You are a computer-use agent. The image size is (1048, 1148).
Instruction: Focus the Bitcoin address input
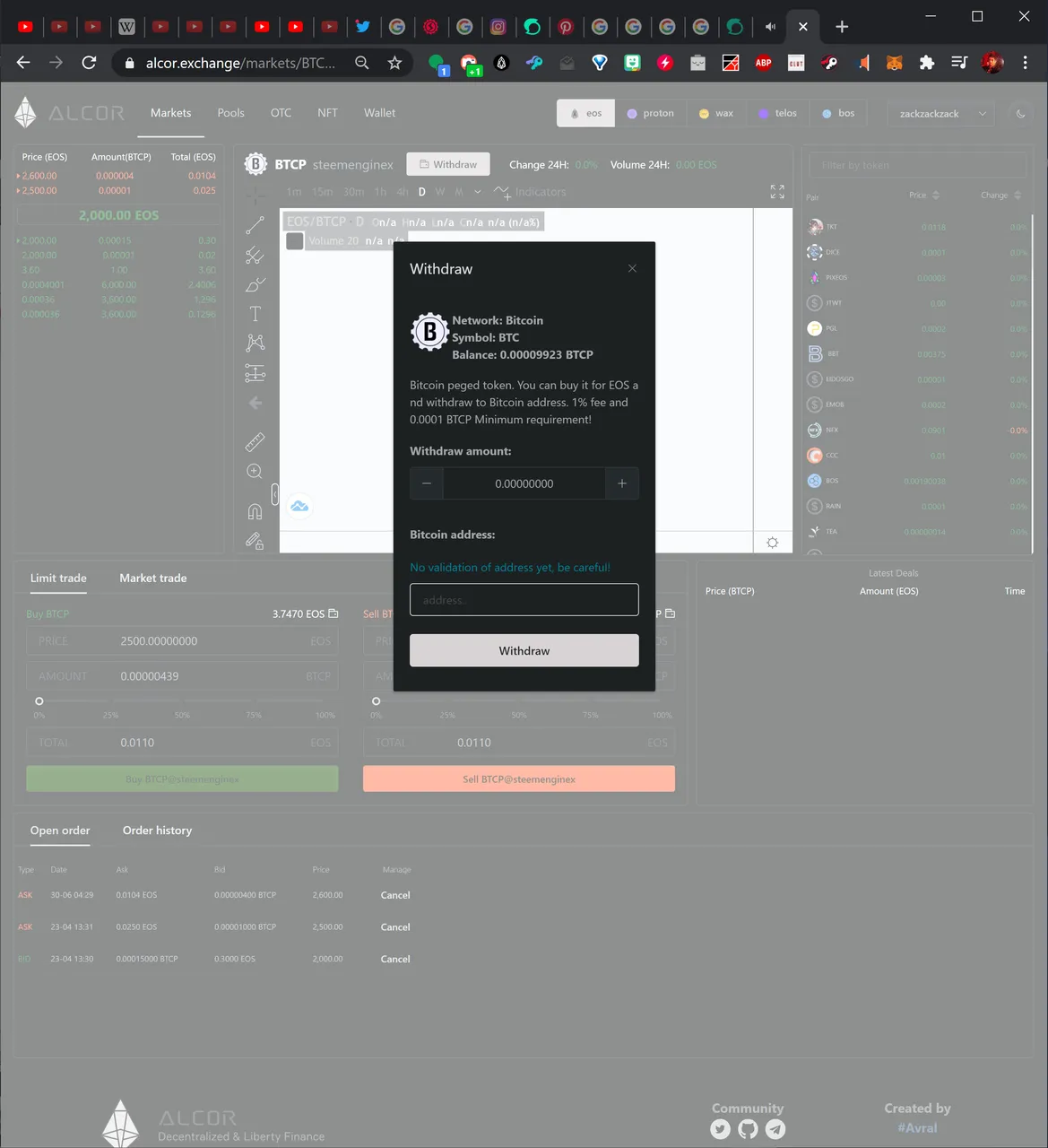tap(524, 600)
